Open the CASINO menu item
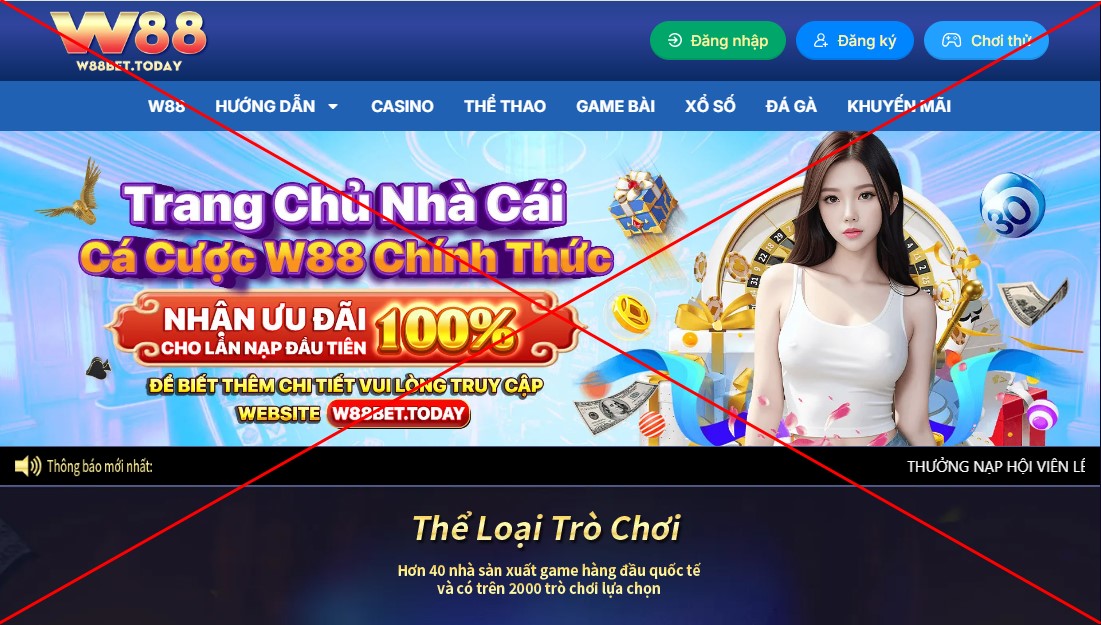This screenshot has width=1101, height=625. pos(402,106)
